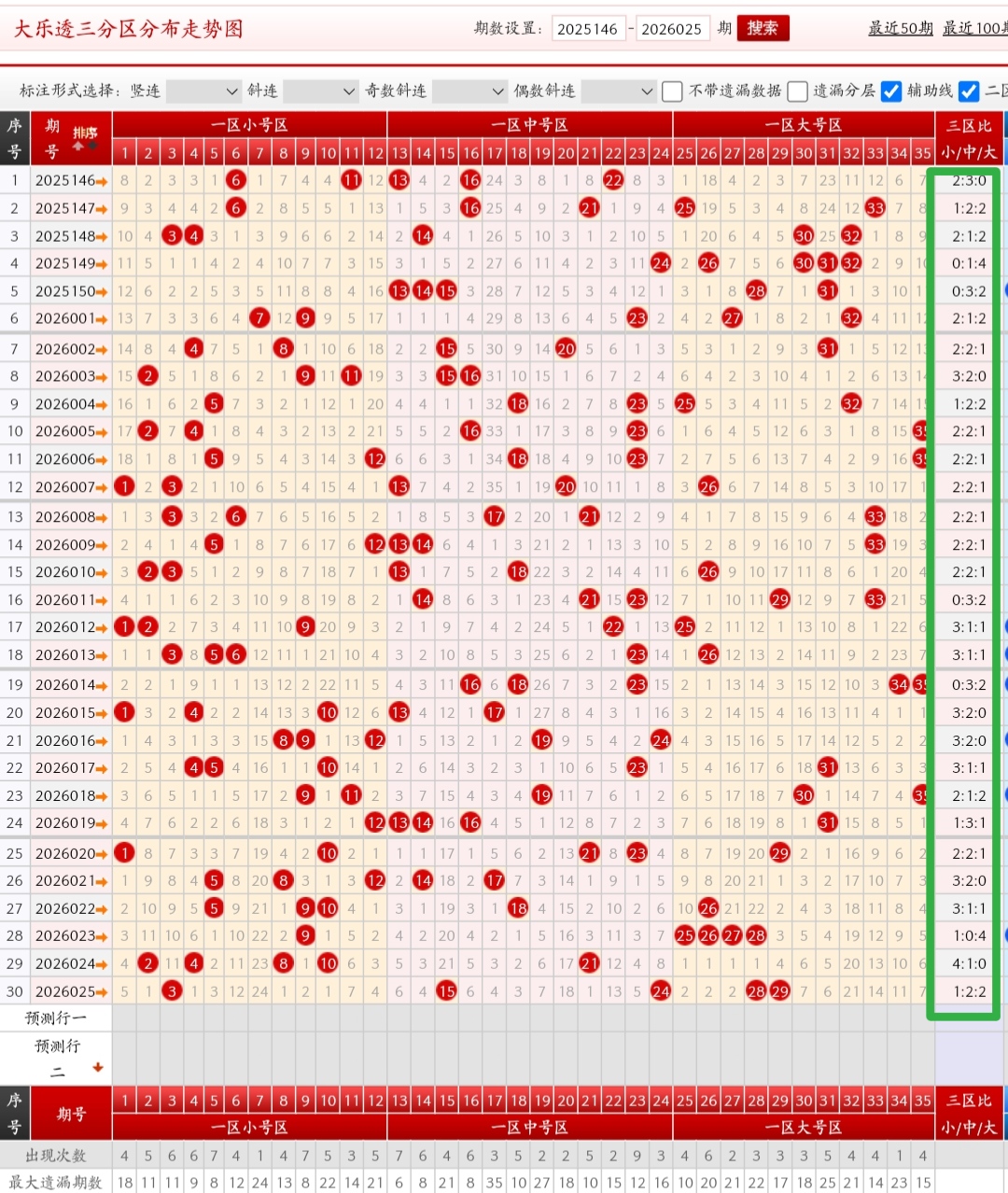This screenshot has height=1193, width=1008.
Task: Open the 最近50期 link
Action: coord(900,28)
